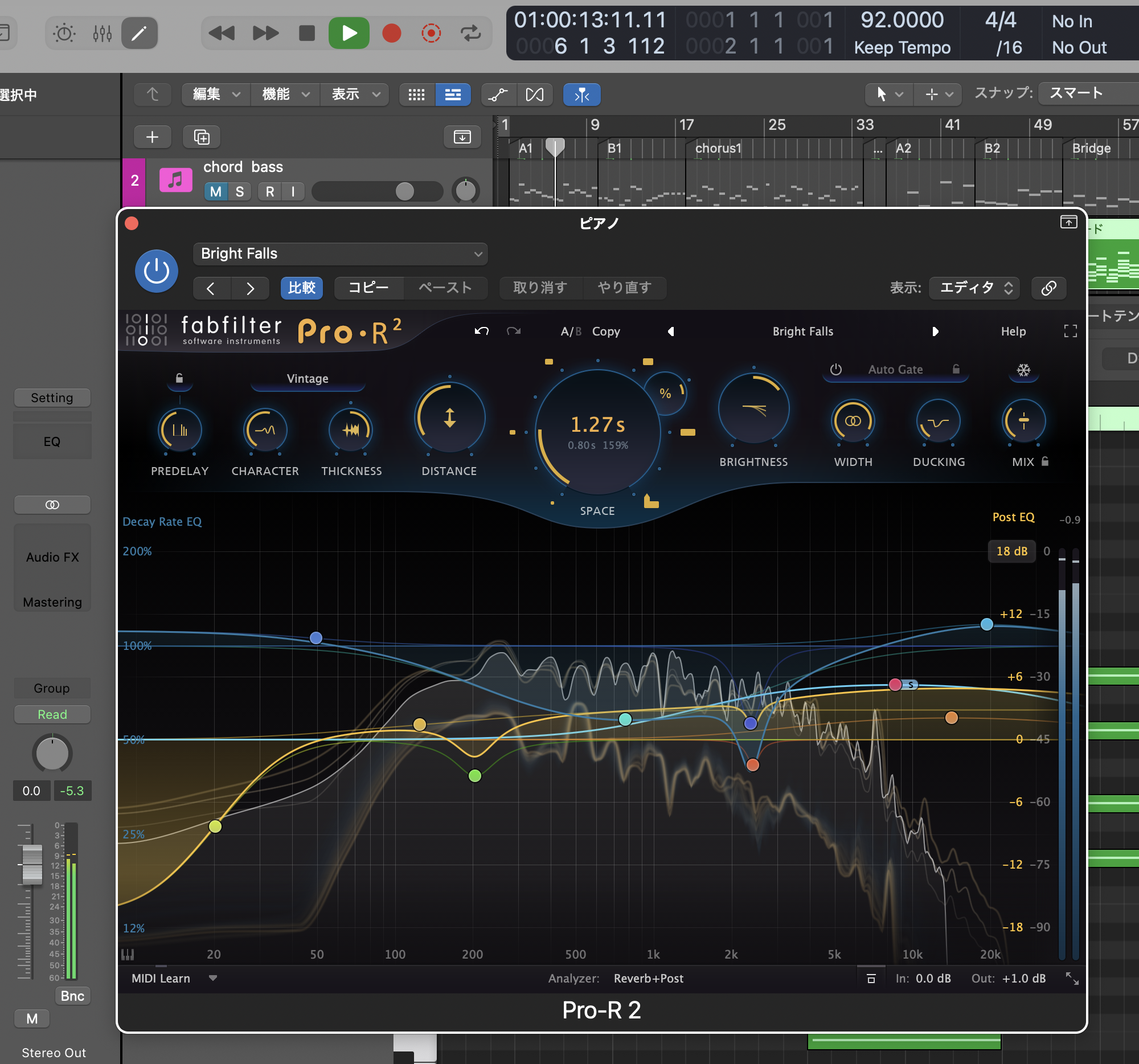
Task: Open the 18 dB display range dropdown
Action: click(1011, 551)
